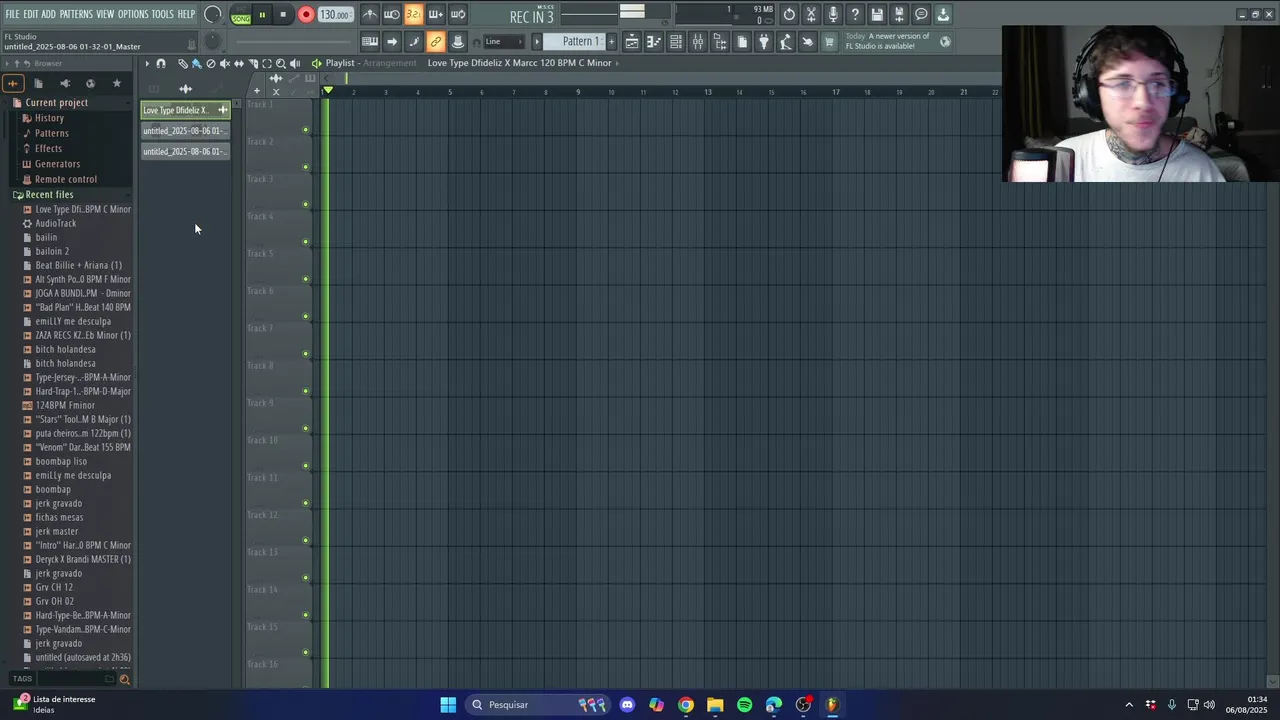The width and height of the screenshot is (1280, 720).
Task: Show hidden system tray icons chevron
Action: coord(1129,705)
